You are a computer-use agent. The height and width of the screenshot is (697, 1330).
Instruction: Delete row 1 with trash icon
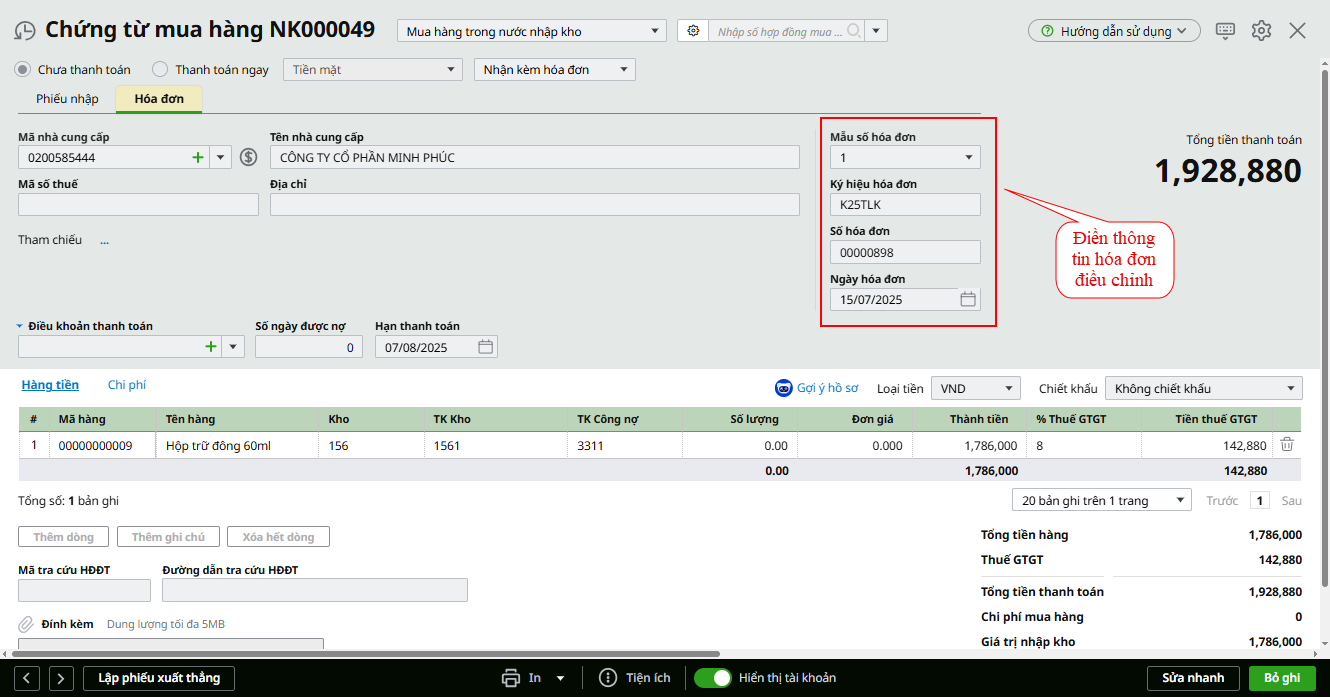(x=1287, y=445)
